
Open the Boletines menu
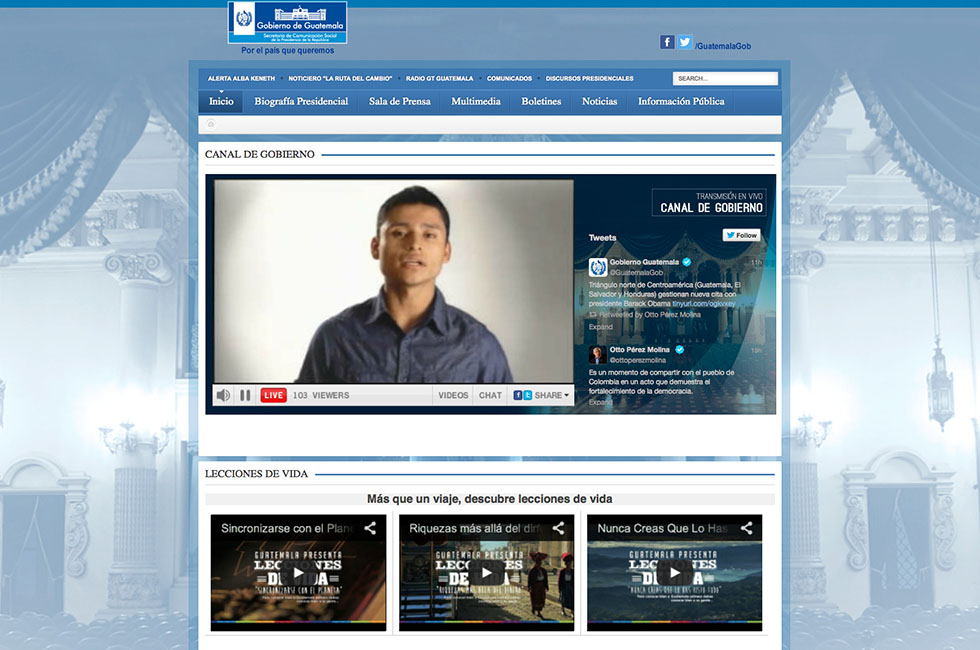point(541,101)
